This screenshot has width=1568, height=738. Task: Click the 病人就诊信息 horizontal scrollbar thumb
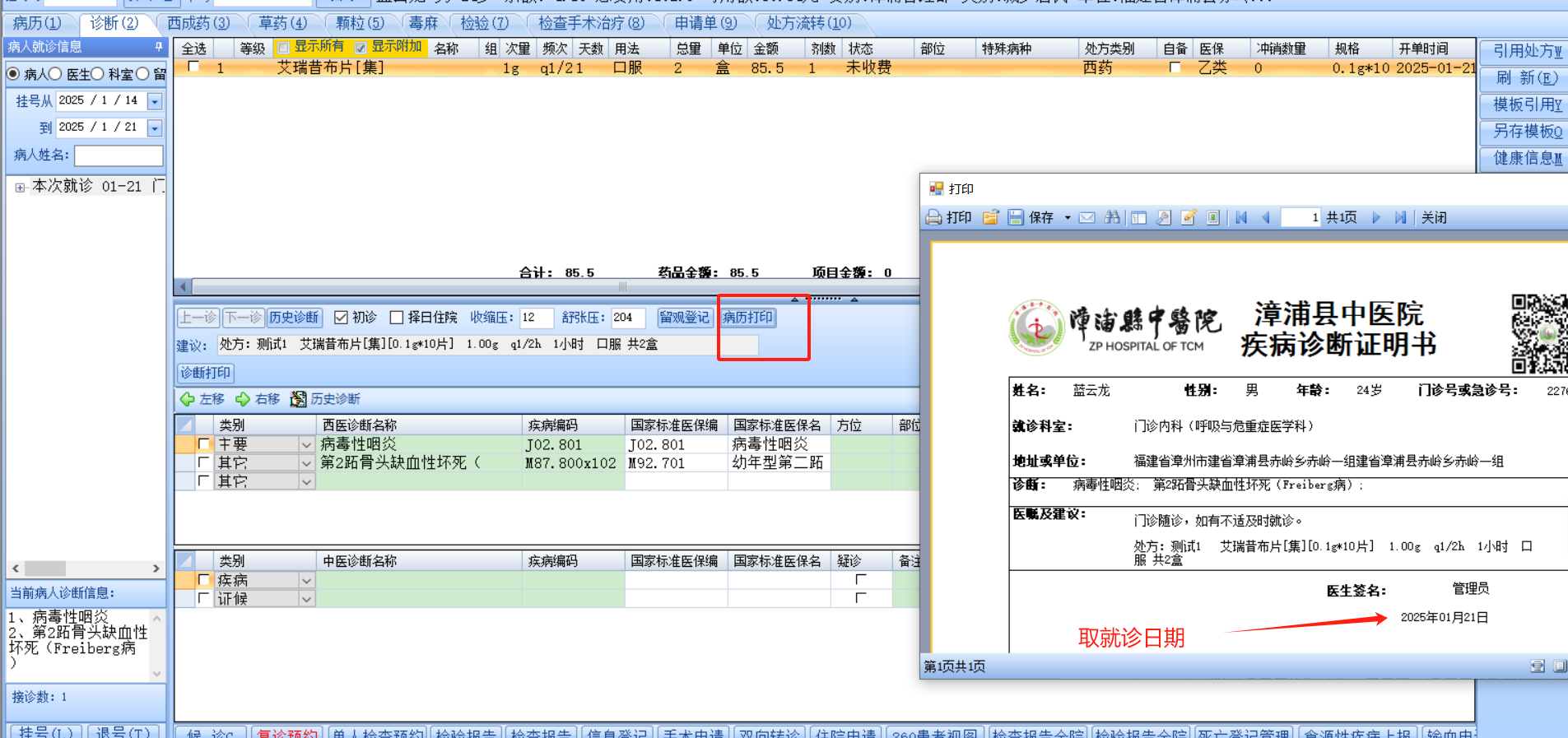(45, 569)
